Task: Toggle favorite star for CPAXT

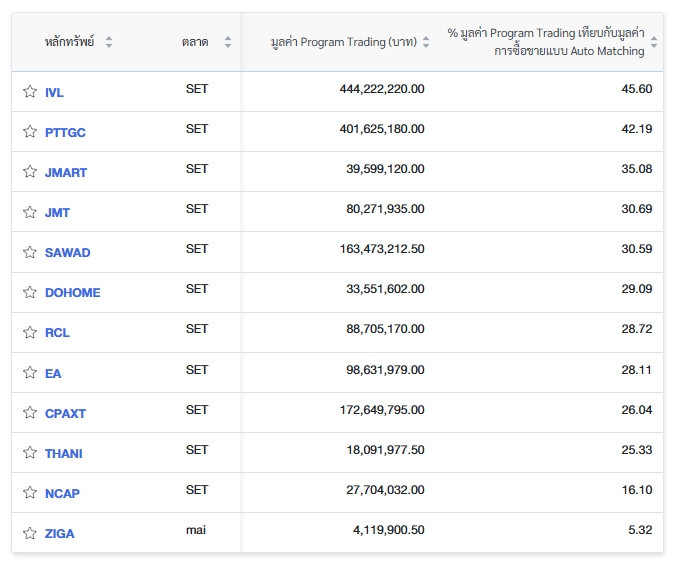Action: pos(30,413)
